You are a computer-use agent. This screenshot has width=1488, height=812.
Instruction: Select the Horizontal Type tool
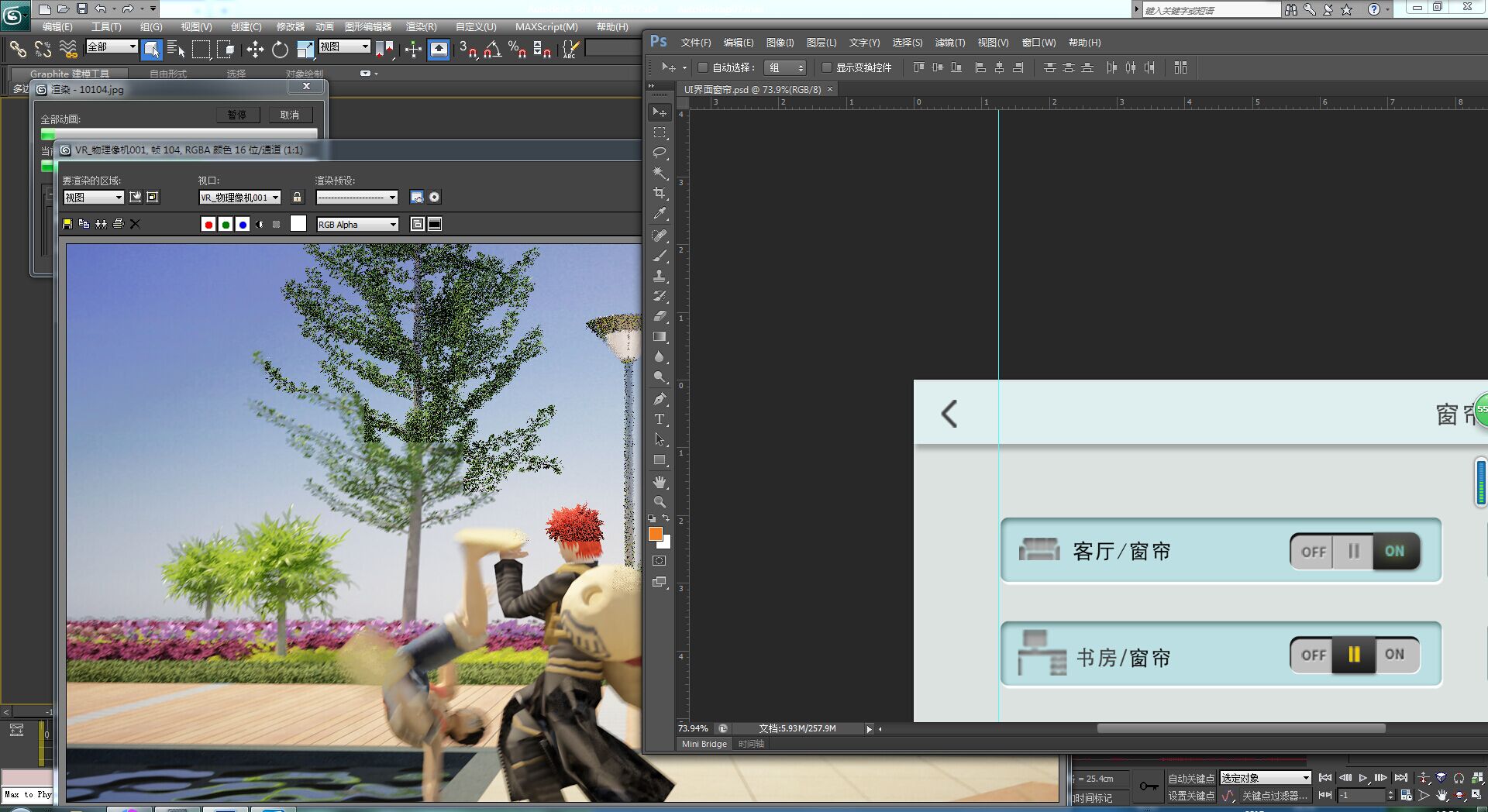tap(660, 419)
